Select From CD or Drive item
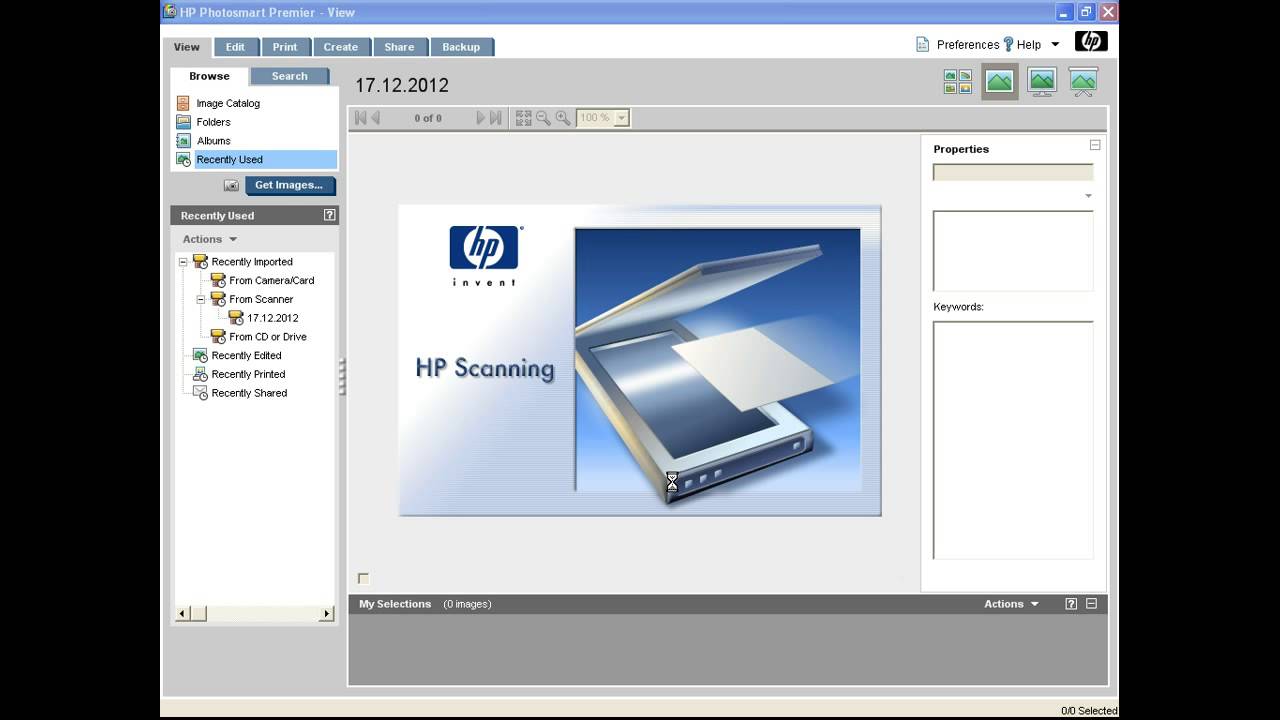This screenshot has width=1280, height=720. click(268, 337)
